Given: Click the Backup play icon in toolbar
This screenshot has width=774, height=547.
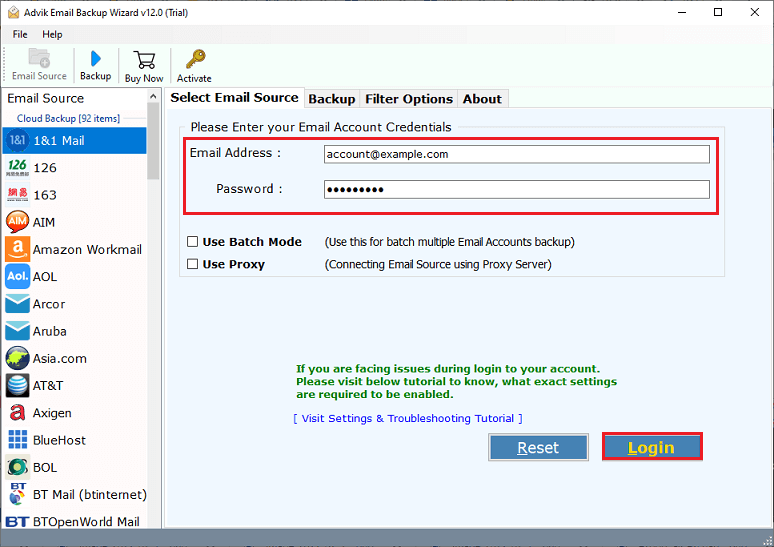Looking at the screenshot, I should [x=96, y=59].
